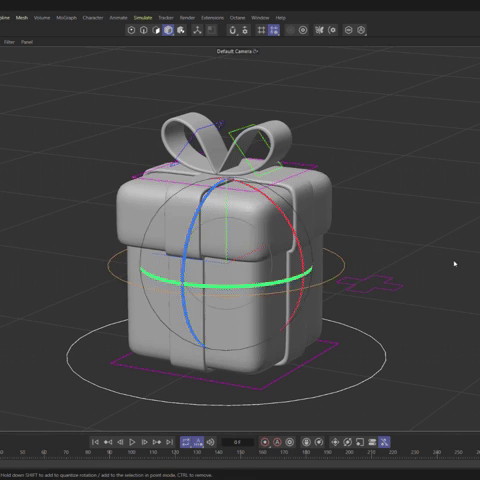Open the Animate menu
This screenshot has width=480, height=480.
click(118, 18)
